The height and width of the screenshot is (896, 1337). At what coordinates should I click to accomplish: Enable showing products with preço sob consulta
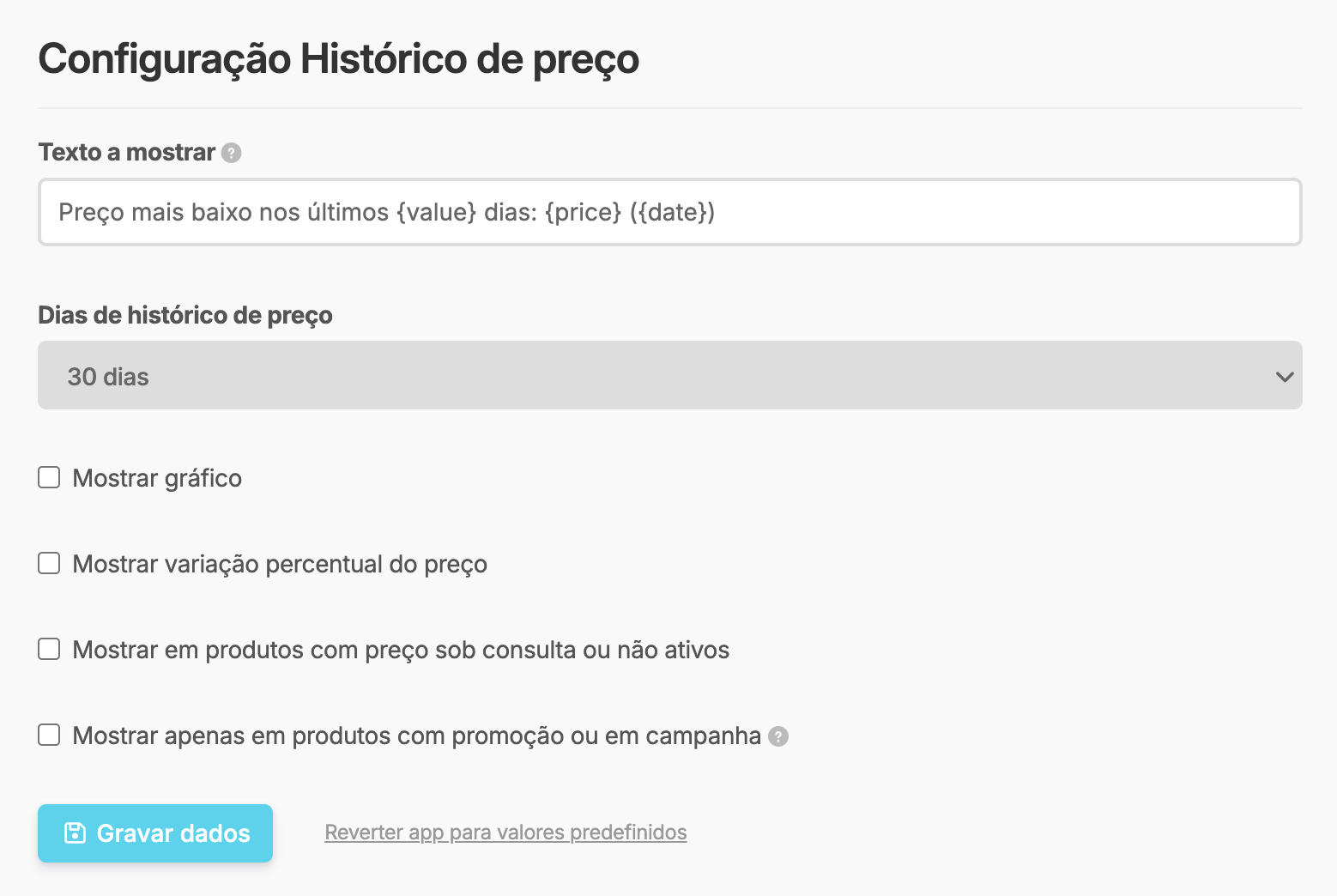[48, 649]
